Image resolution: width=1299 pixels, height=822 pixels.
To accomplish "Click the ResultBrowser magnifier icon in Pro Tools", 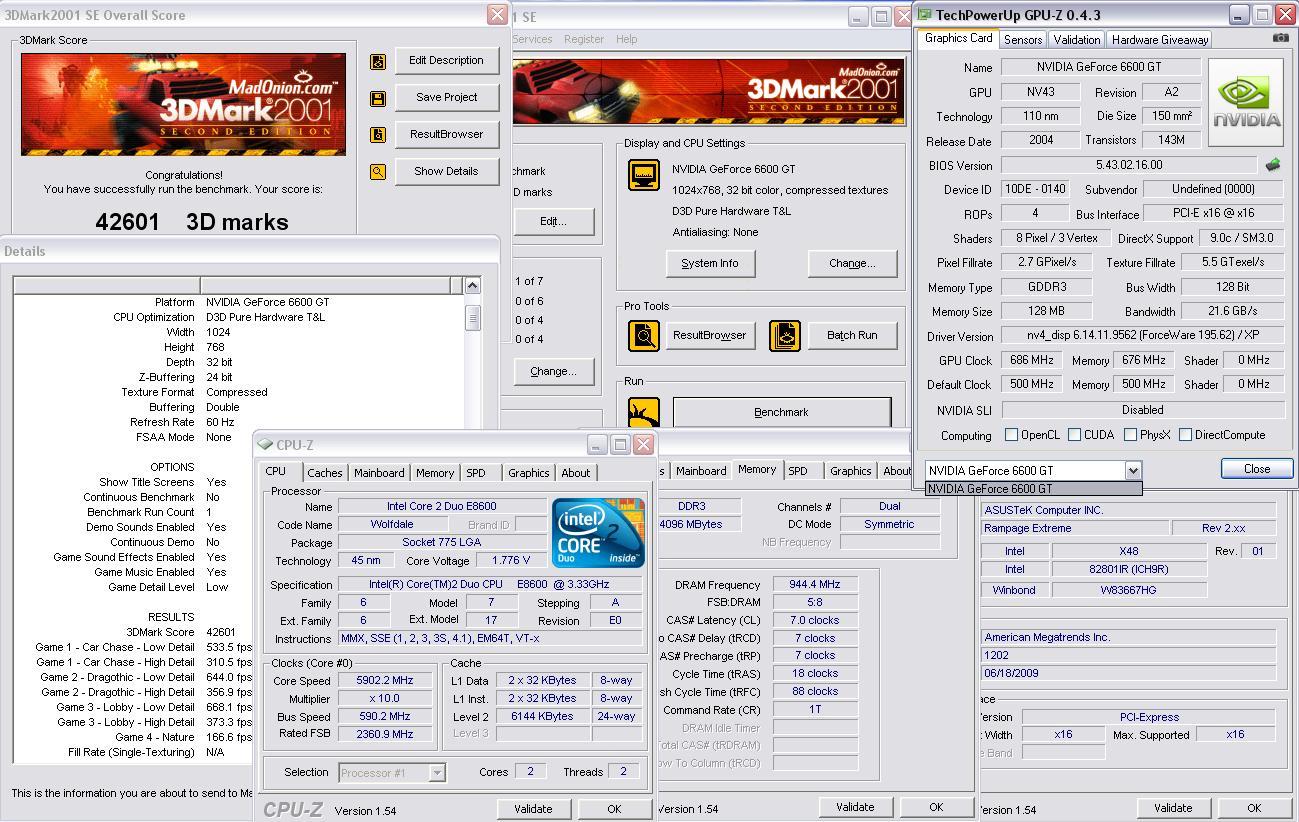I will [x=644, y=336].
